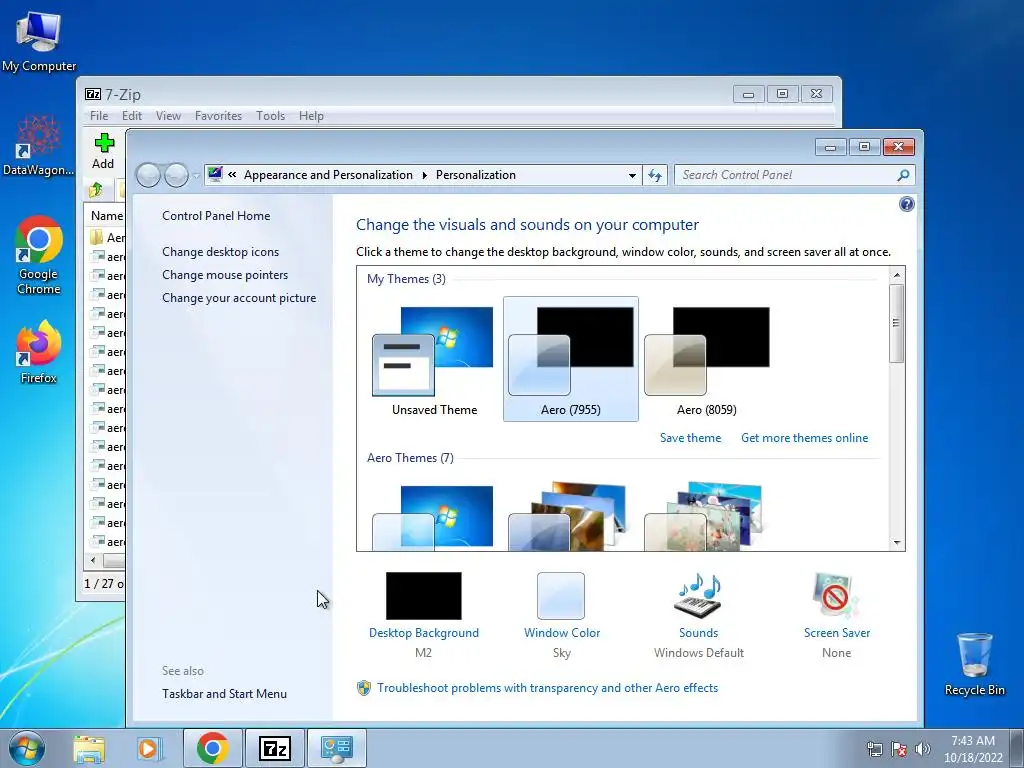Click the up-folder icon in 7-Zip
Screen dimensions: 1024x768
pyautogui.click(x=97, y=190)
